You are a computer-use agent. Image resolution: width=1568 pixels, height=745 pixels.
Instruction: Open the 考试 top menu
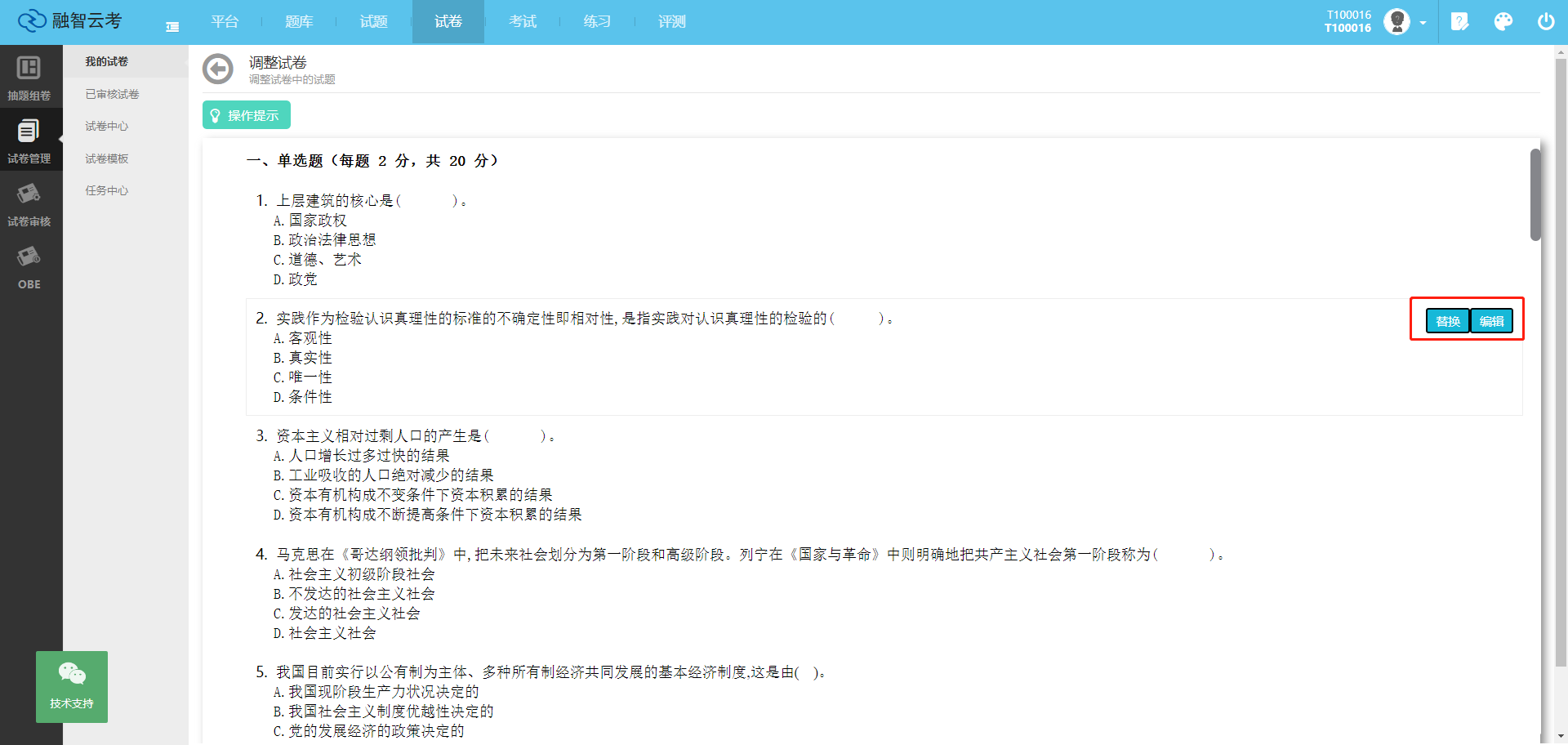click(x=523, y=22)
